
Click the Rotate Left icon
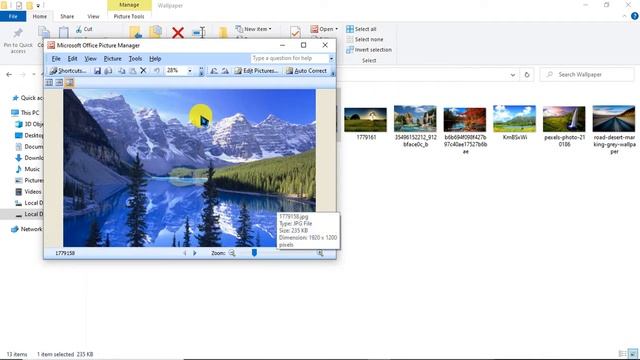click(214, 71)
